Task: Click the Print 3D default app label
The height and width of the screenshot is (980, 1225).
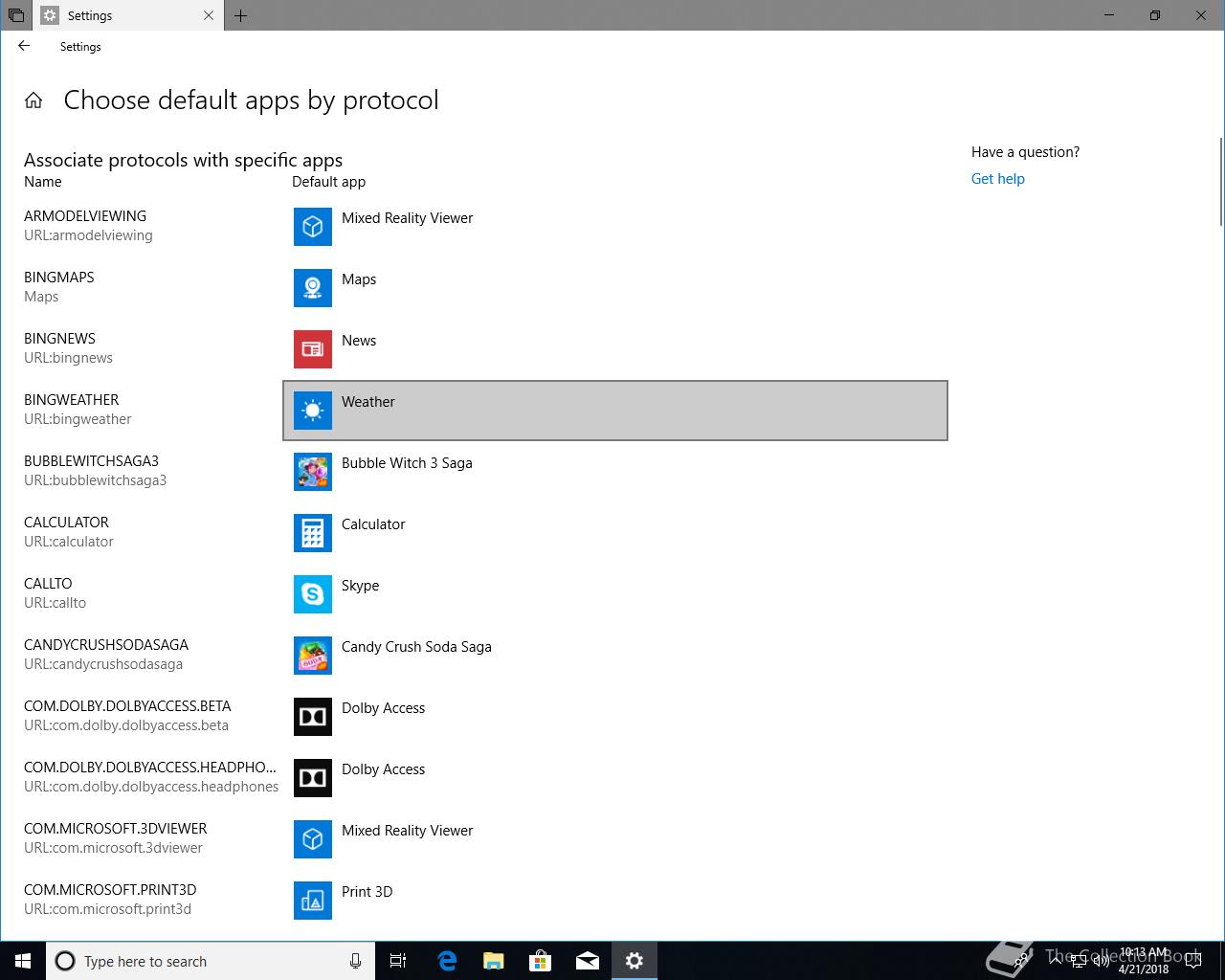Action: pyautogui.click(x=367, y=892)
